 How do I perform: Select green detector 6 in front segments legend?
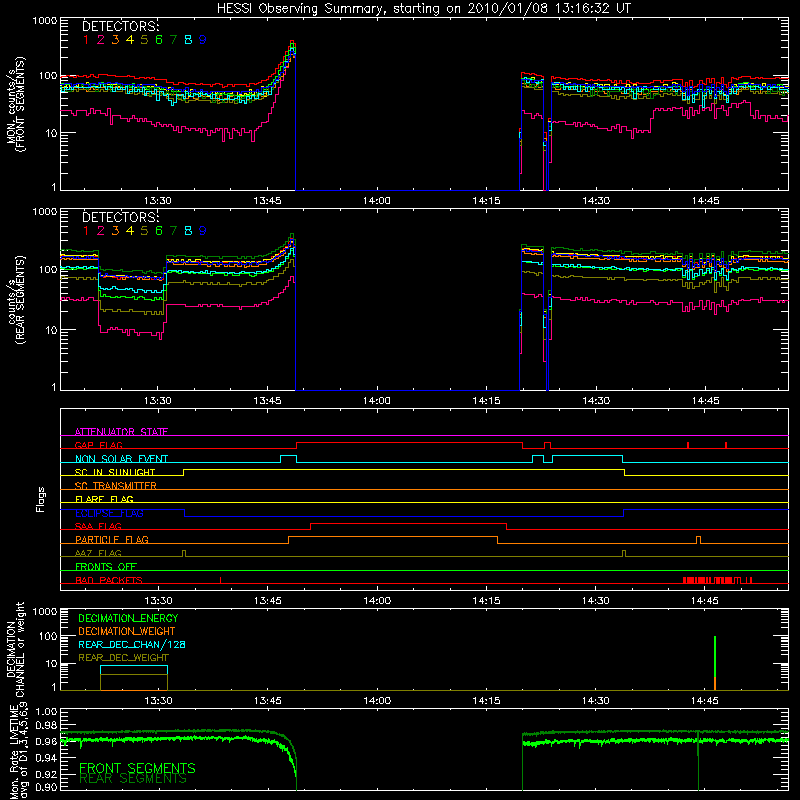pos(159,40)
